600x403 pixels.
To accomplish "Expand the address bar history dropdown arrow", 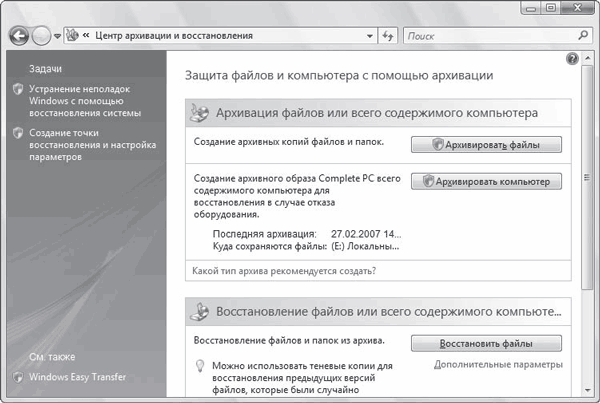I will pyautogui.click(x=367, y=36).
